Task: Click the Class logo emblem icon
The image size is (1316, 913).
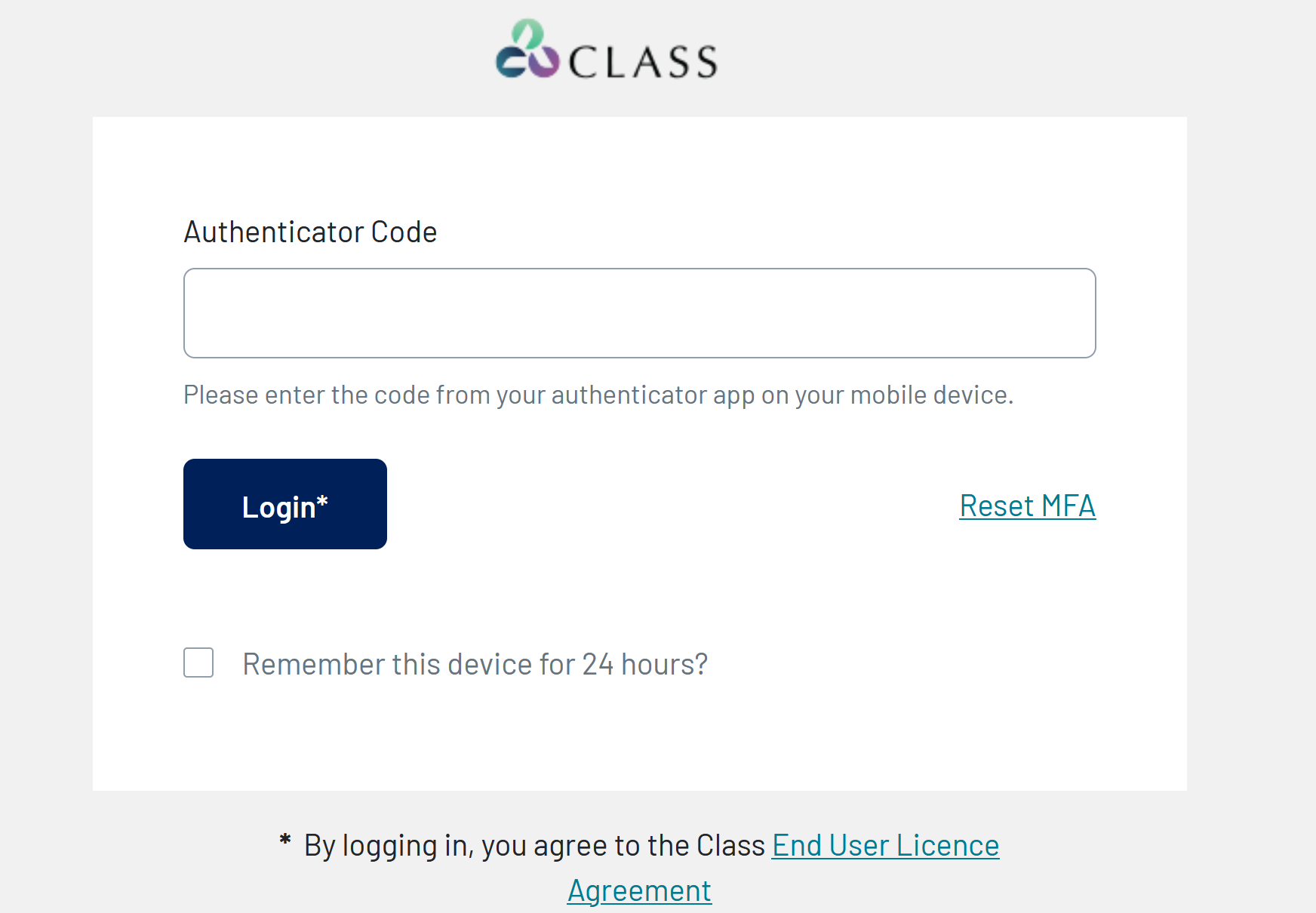Action: pyautogui.click(x=527, y=48)
